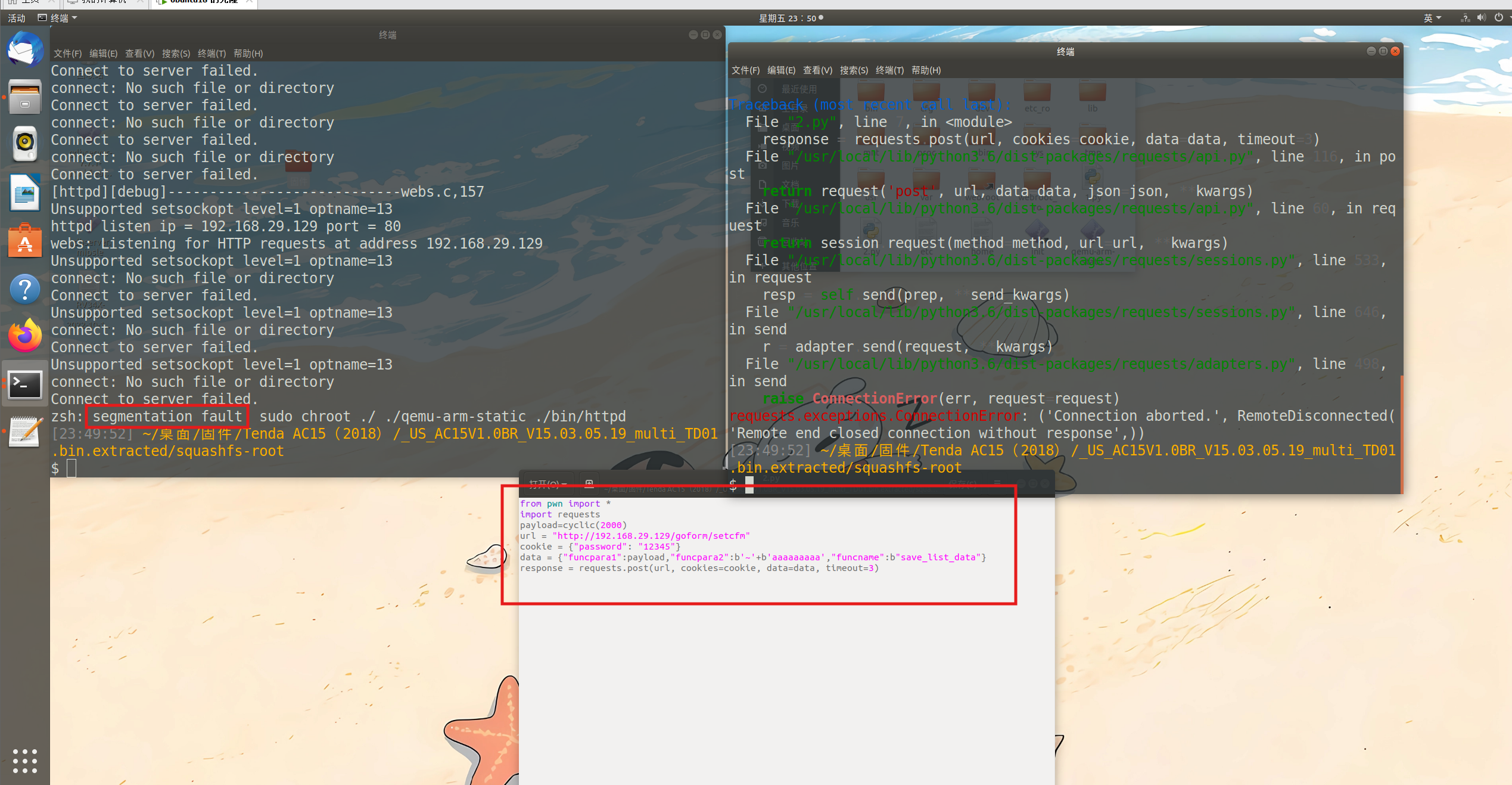Click the 'from pwn import *' line

(565, 504)
